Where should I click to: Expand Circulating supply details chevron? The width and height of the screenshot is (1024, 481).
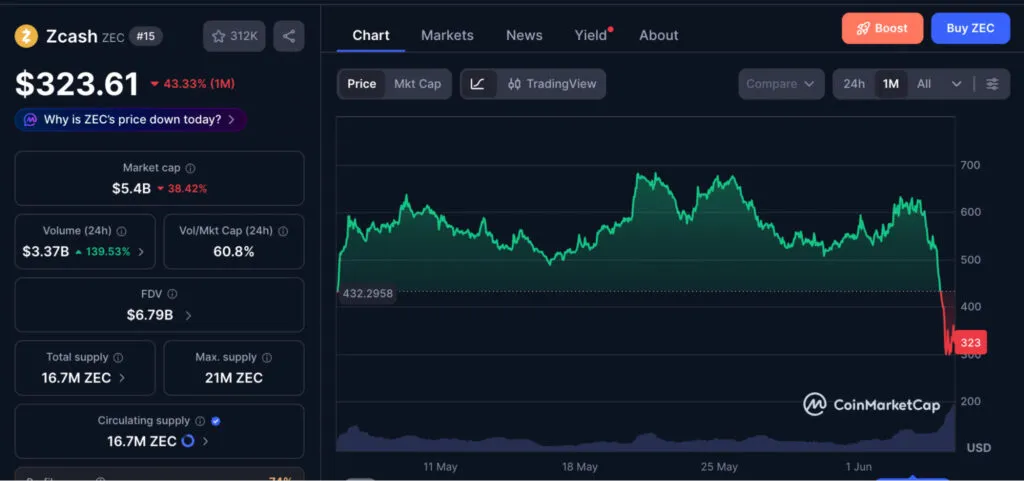coord(205,441)
